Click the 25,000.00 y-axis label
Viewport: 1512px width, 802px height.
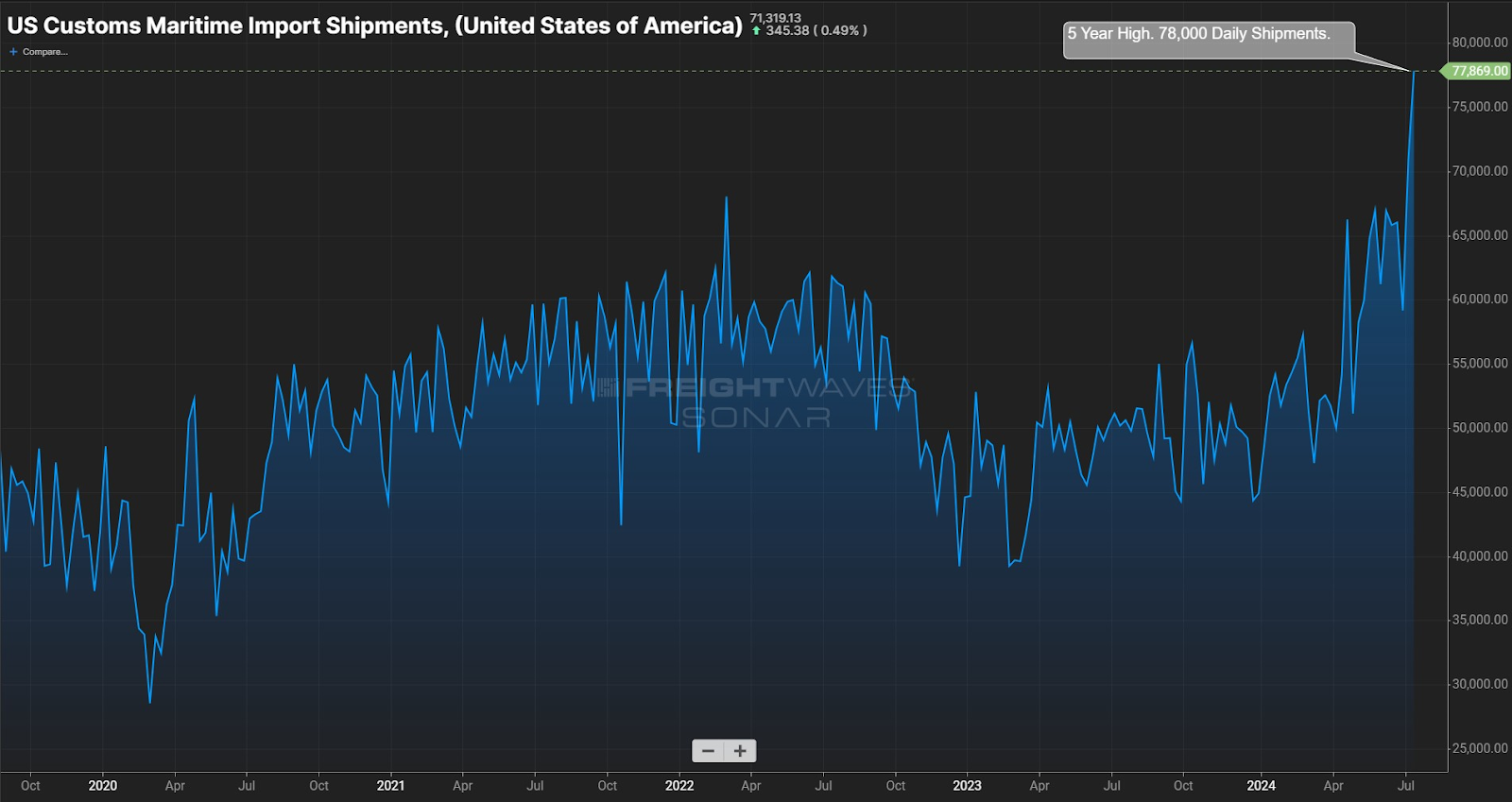pos(1480,749)
